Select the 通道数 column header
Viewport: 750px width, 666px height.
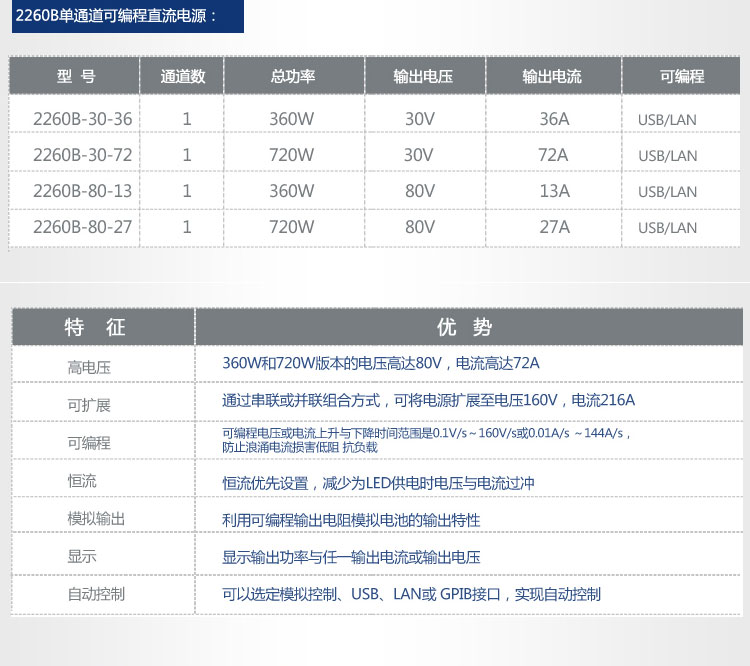click(183, 76)
